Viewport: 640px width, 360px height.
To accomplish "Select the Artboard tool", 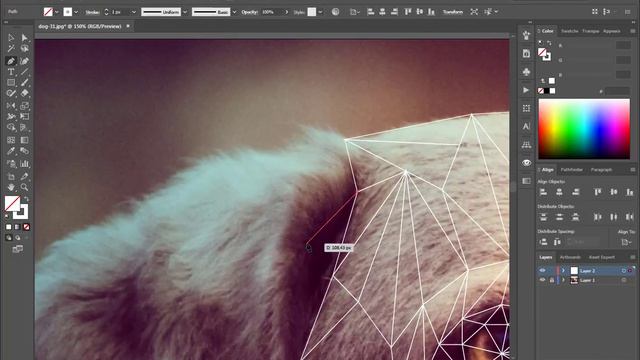I will tap(11, 176).
